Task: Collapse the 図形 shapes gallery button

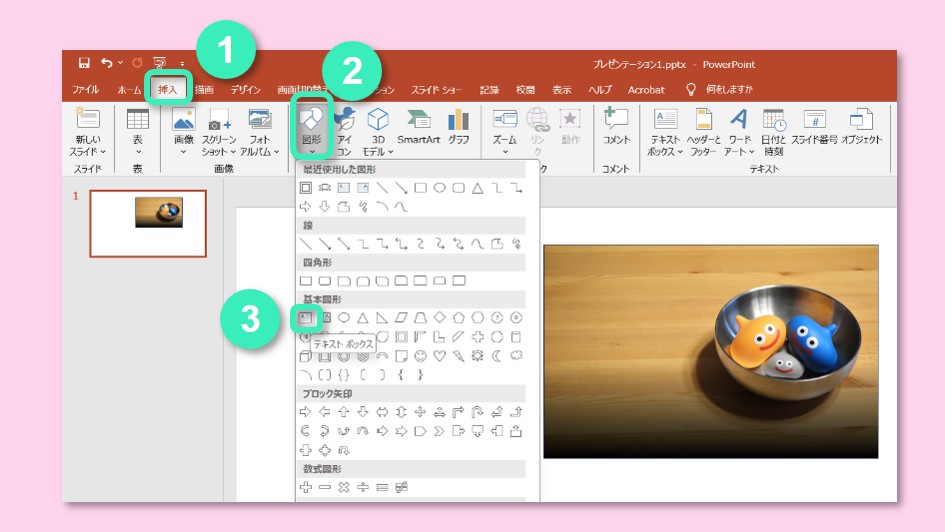Action: click(312, 131)
